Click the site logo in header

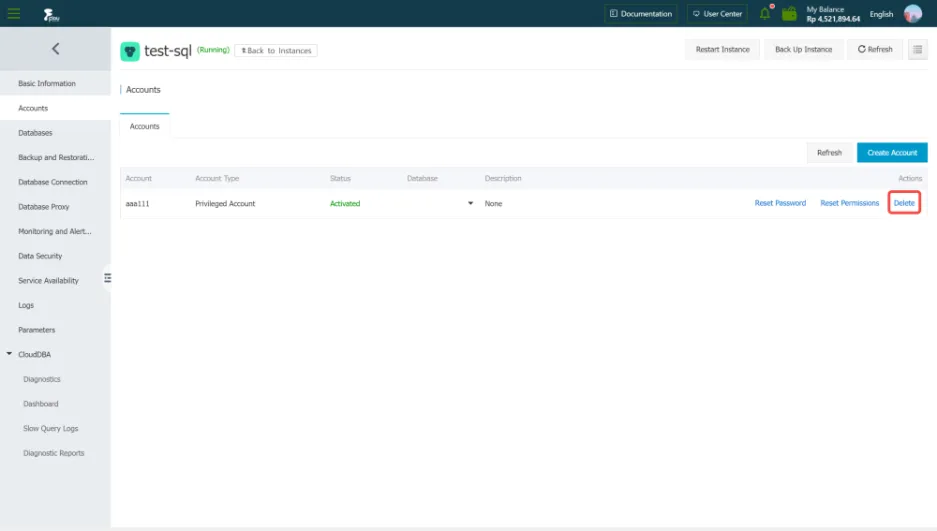click(x=51, y=14)
